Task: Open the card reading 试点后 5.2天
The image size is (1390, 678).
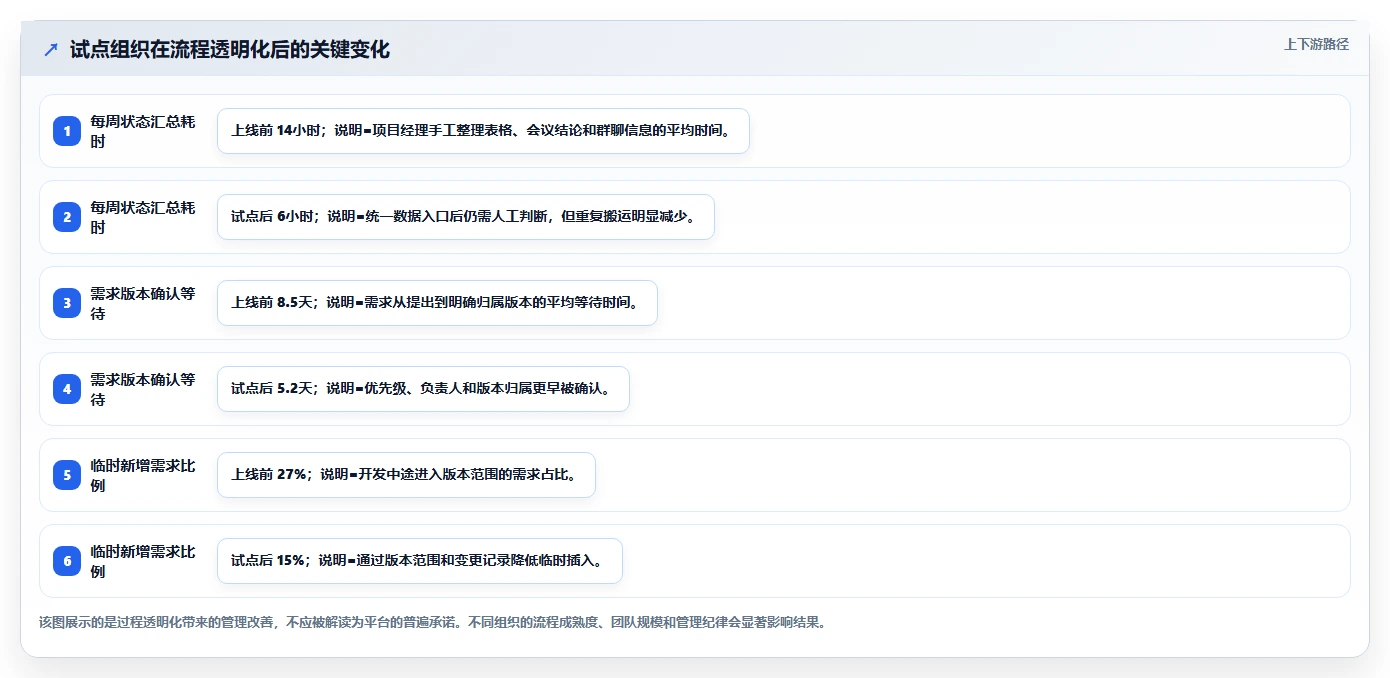Action: [423, 389]
